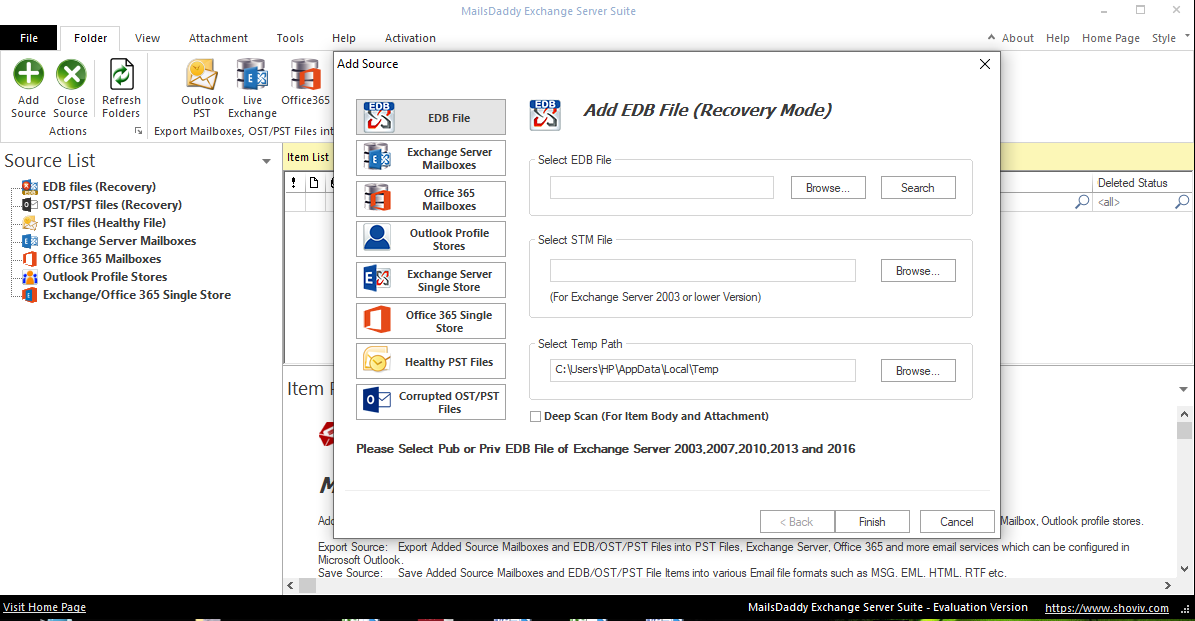Viewport: 1195px width, 621px height.
Task: Click Exchange/Office 365 Single Store tree icon
Action: tap(30, 295)
